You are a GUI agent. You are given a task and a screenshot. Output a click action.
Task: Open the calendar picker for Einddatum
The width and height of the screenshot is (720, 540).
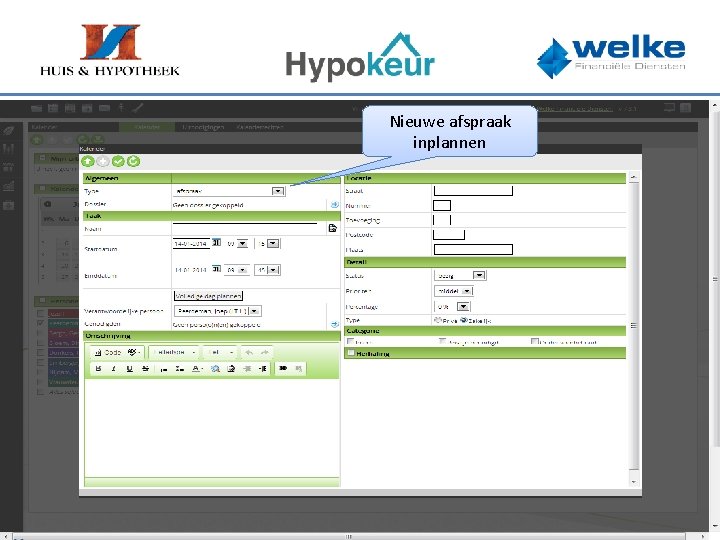click(216, 269)
